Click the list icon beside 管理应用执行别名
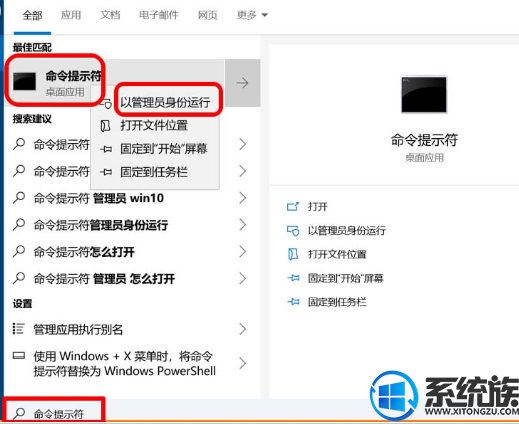The width and height of the screenshot is (519, 424). click(18, 329)
